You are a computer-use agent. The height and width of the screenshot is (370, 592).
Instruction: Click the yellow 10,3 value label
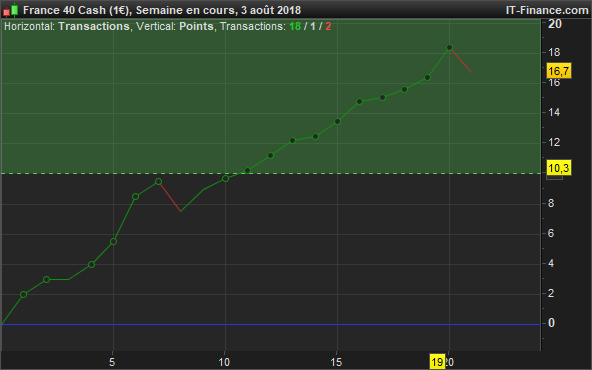(x=559, y=168)
